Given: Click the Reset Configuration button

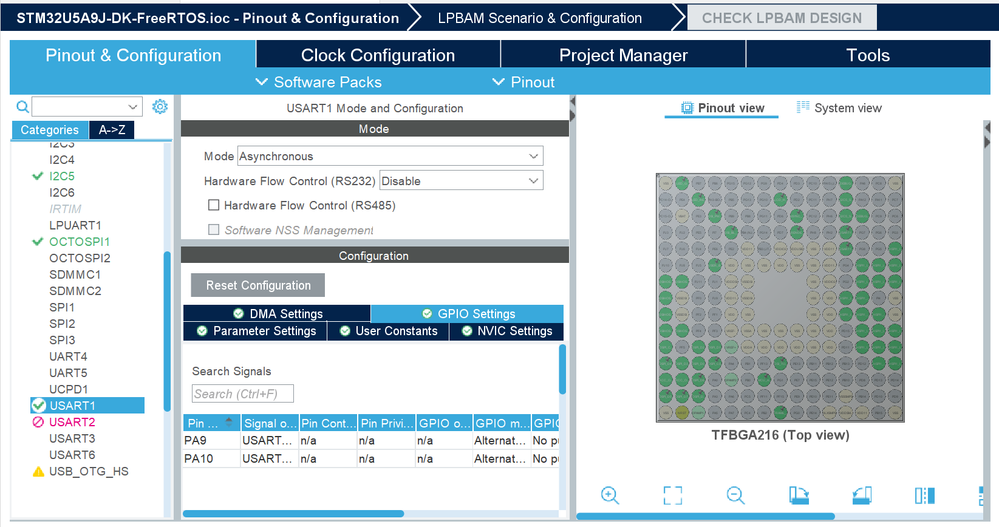Looking at the screenshot, I should point(258,285).
